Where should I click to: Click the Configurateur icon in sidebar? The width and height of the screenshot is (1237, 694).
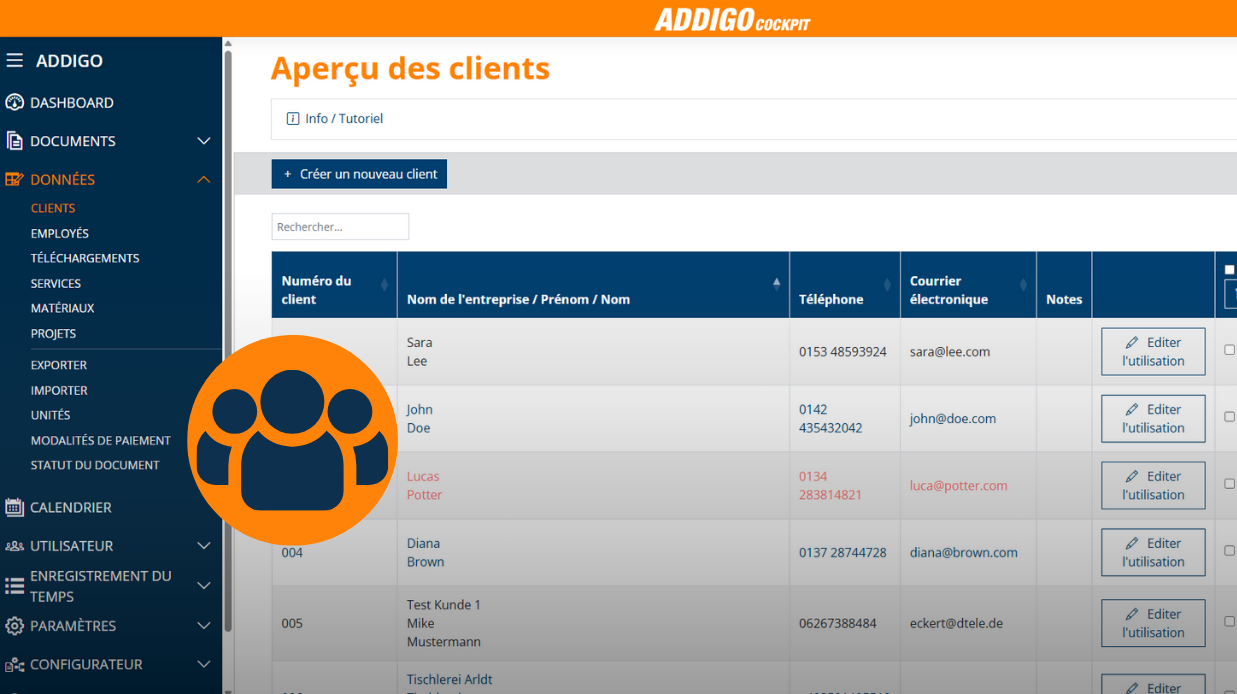pyautogui.click(x=14, y=664)
